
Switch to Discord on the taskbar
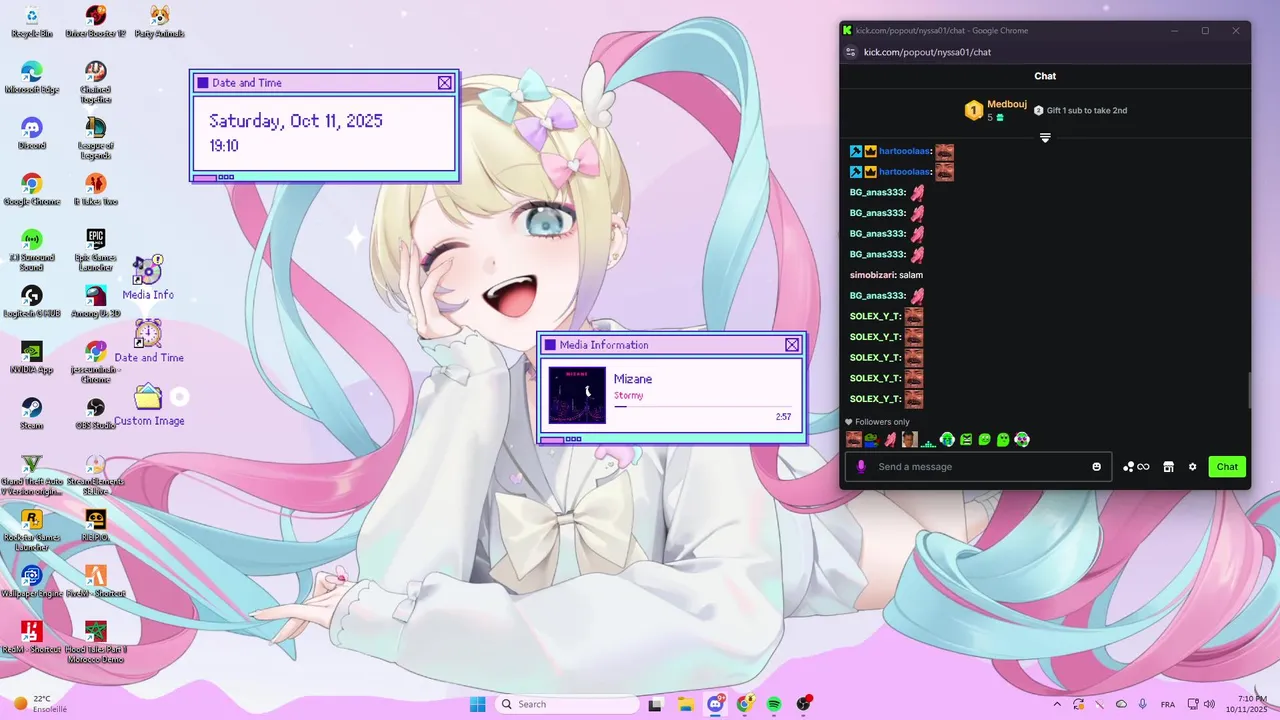(716, 704)
